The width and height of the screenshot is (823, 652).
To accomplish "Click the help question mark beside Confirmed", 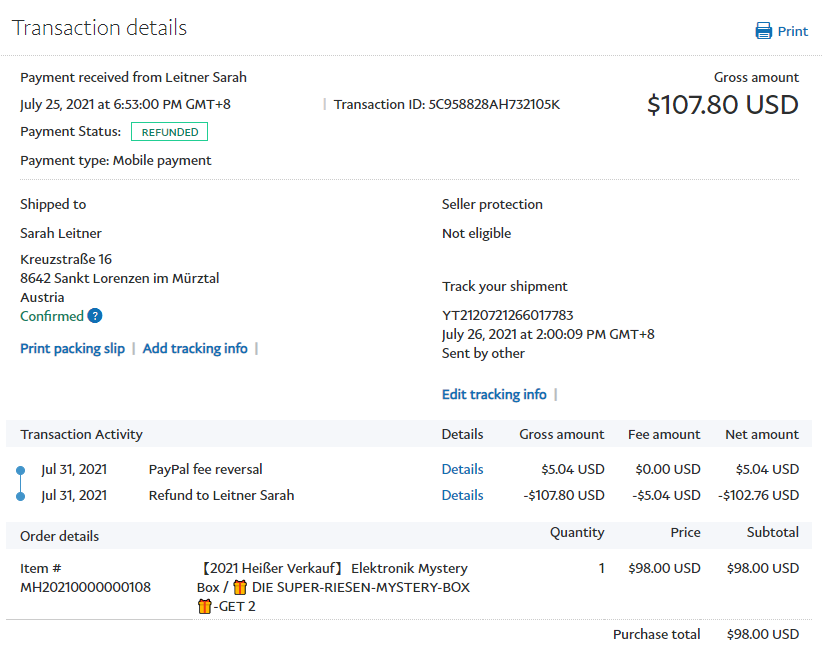I will click(95, 316).
